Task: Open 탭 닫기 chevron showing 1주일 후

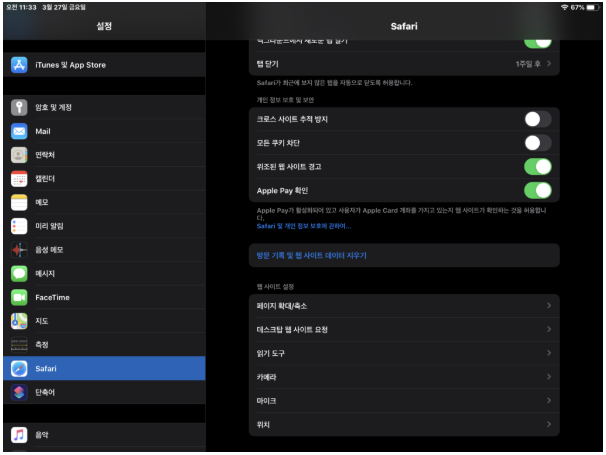Action: click(549, 63)
